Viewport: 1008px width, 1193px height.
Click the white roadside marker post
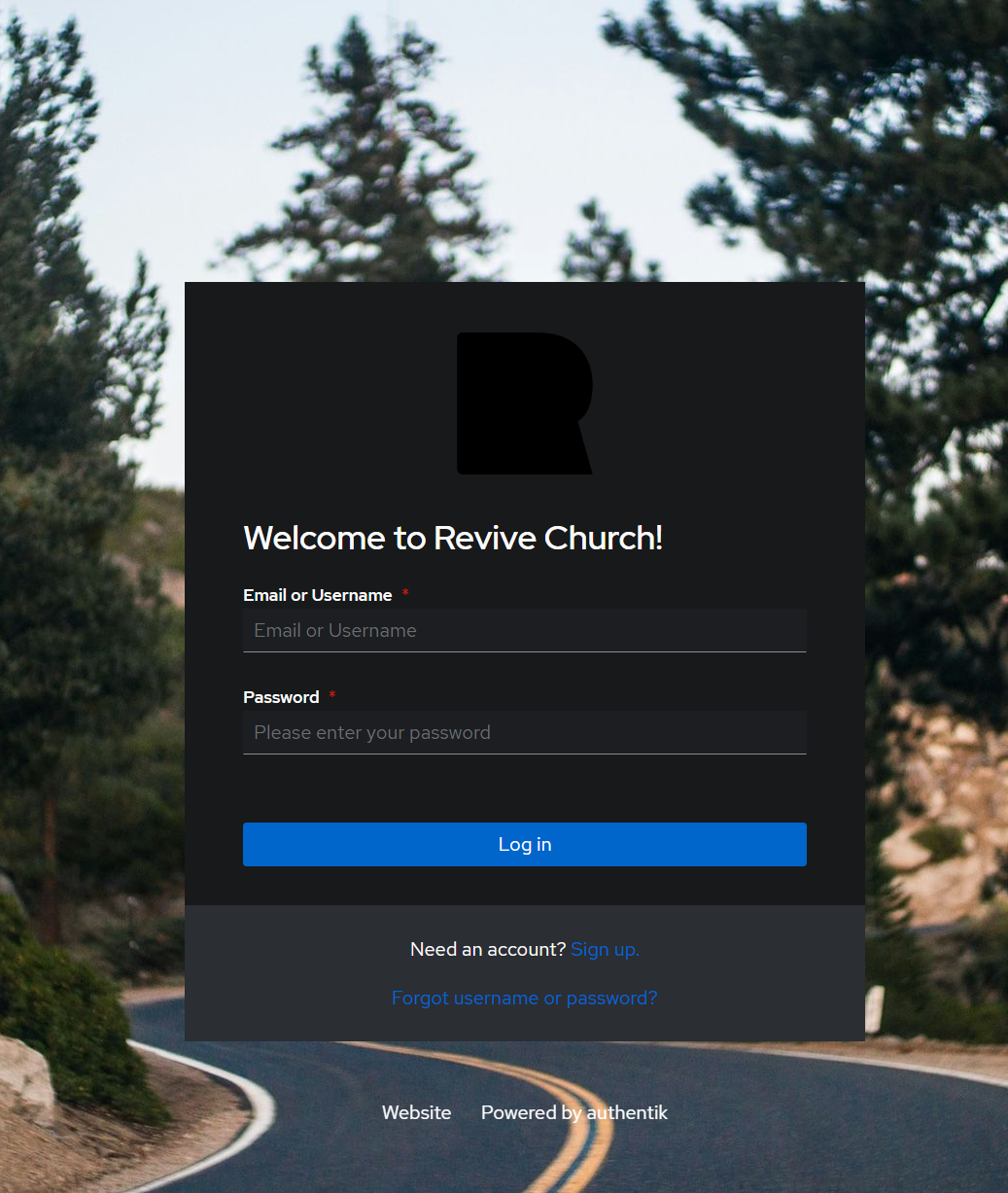(x=874, y=1008)
